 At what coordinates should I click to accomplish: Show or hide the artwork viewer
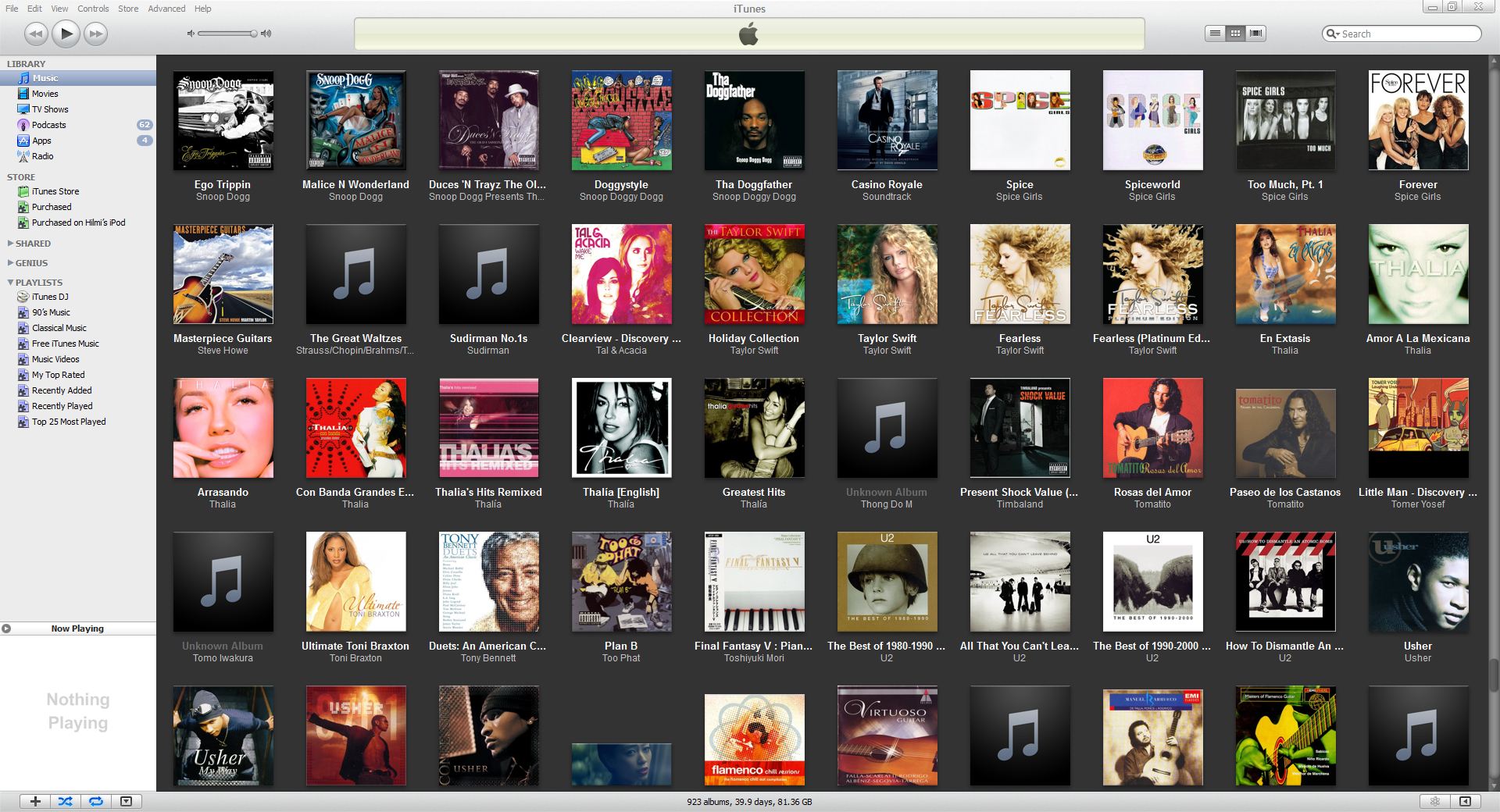tap(127, 801)
